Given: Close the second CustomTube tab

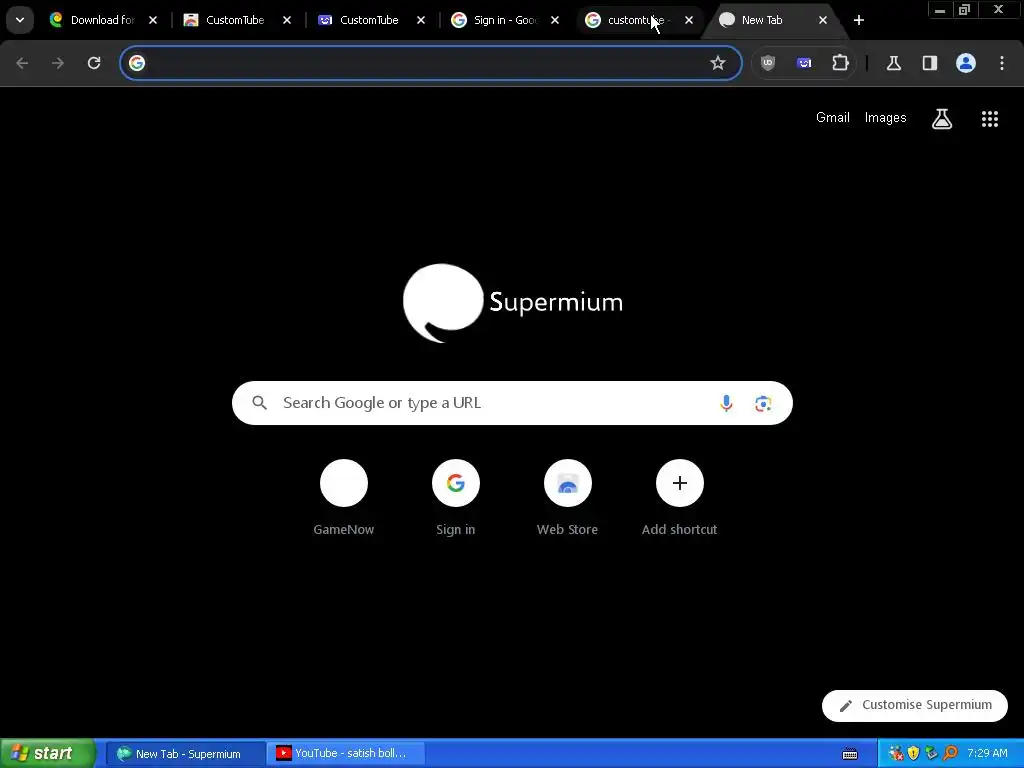Looking at the screenshot, I should (x=421, y=20).
